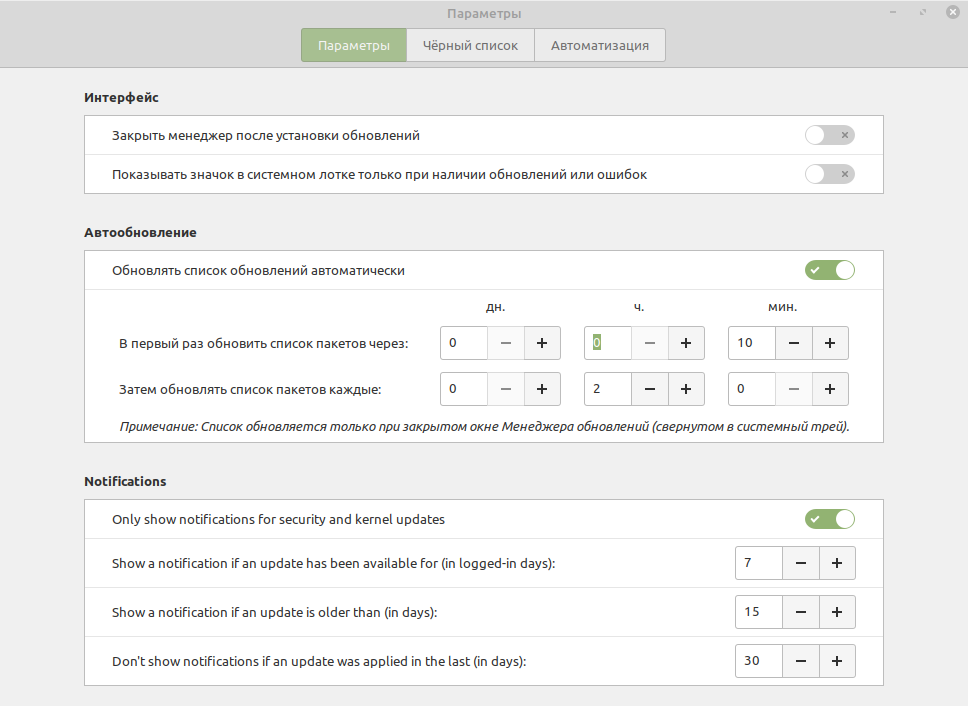Increase days for recurring package list refresh
968x706 pixels.
[x=542, y=388]
